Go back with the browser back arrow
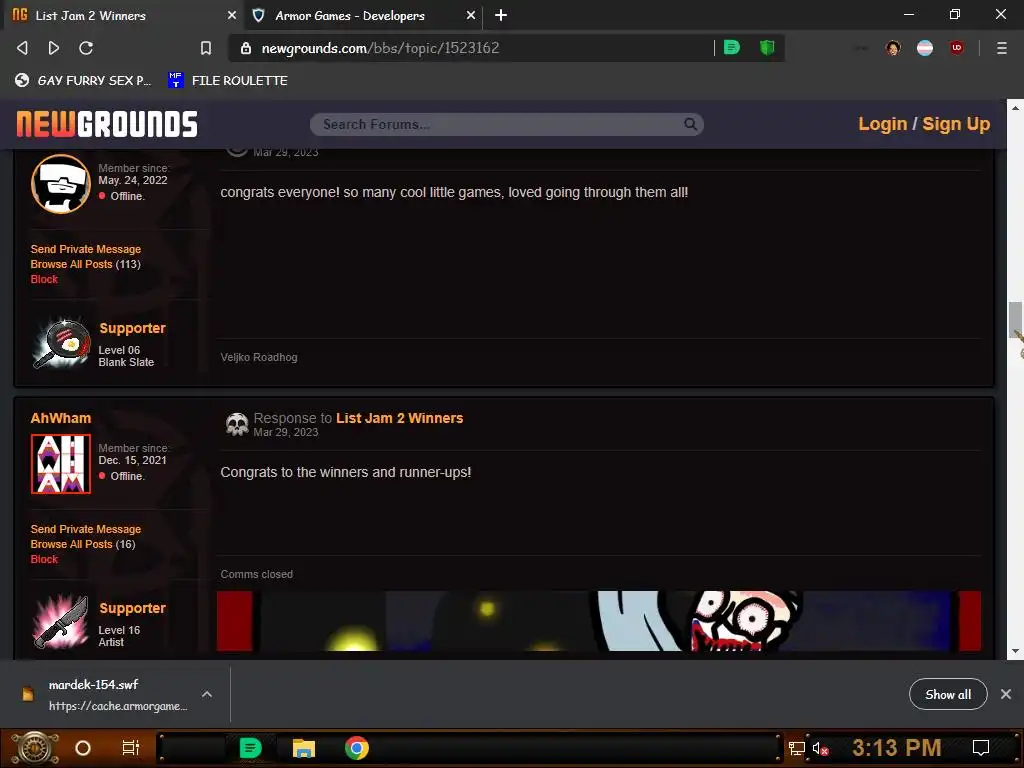The width and height of the screenshot is (1024, 768). click(x=22, y=48)
